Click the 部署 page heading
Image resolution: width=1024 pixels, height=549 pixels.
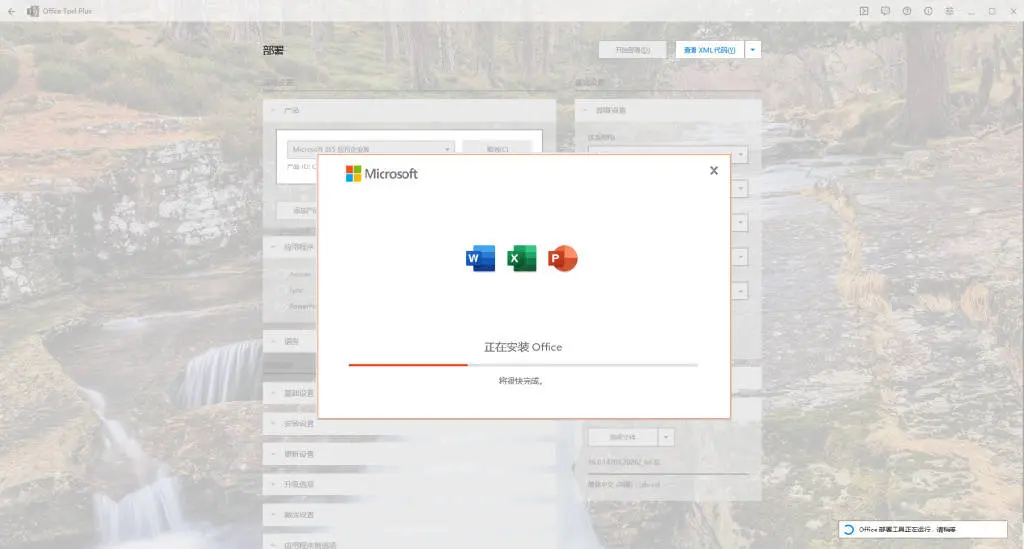[273, 50]
